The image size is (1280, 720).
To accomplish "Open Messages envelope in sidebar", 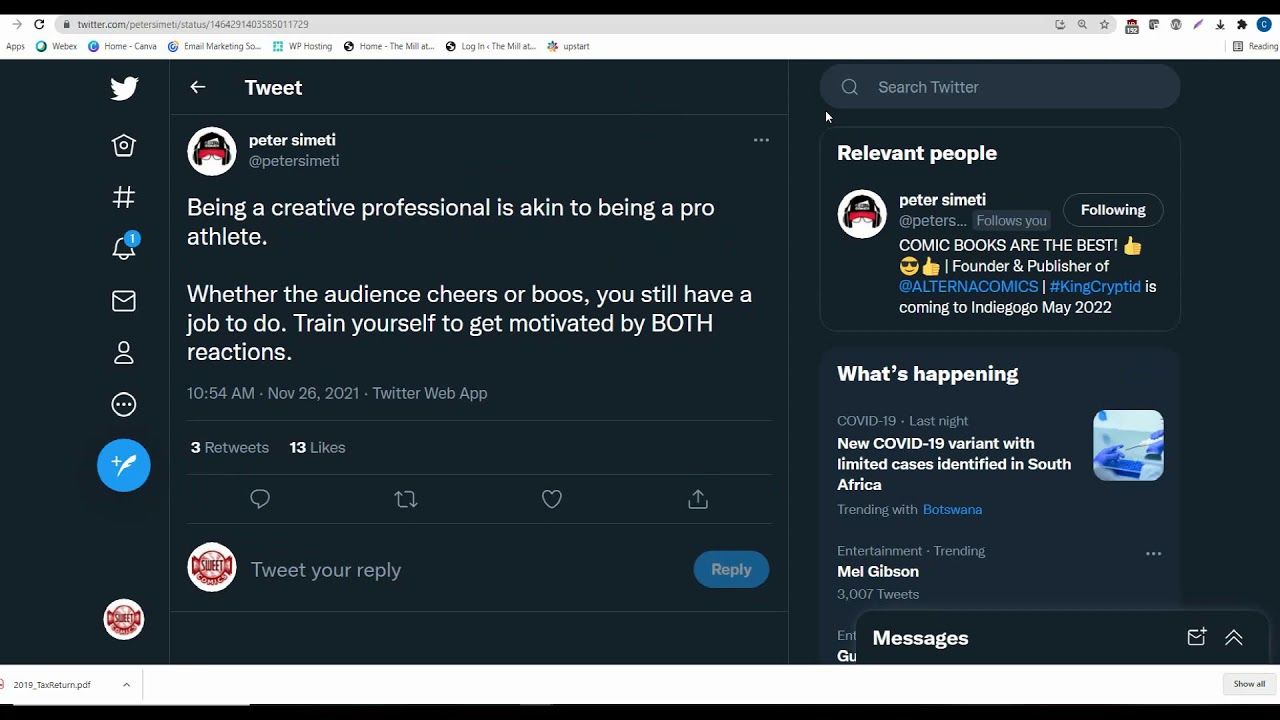I will coord(124,301).
